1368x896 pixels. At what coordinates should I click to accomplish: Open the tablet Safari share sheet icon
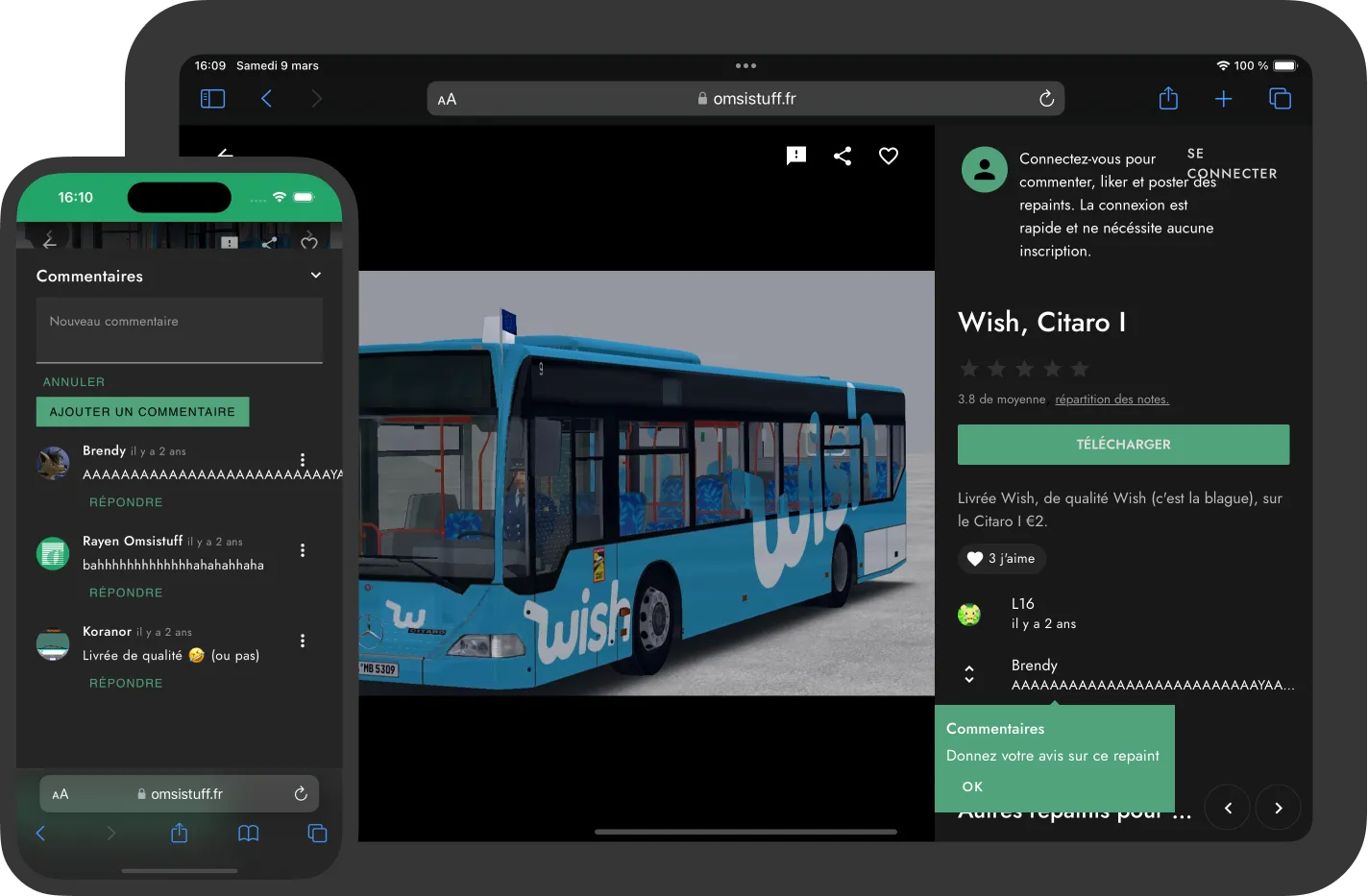(x=1168, y=99)
